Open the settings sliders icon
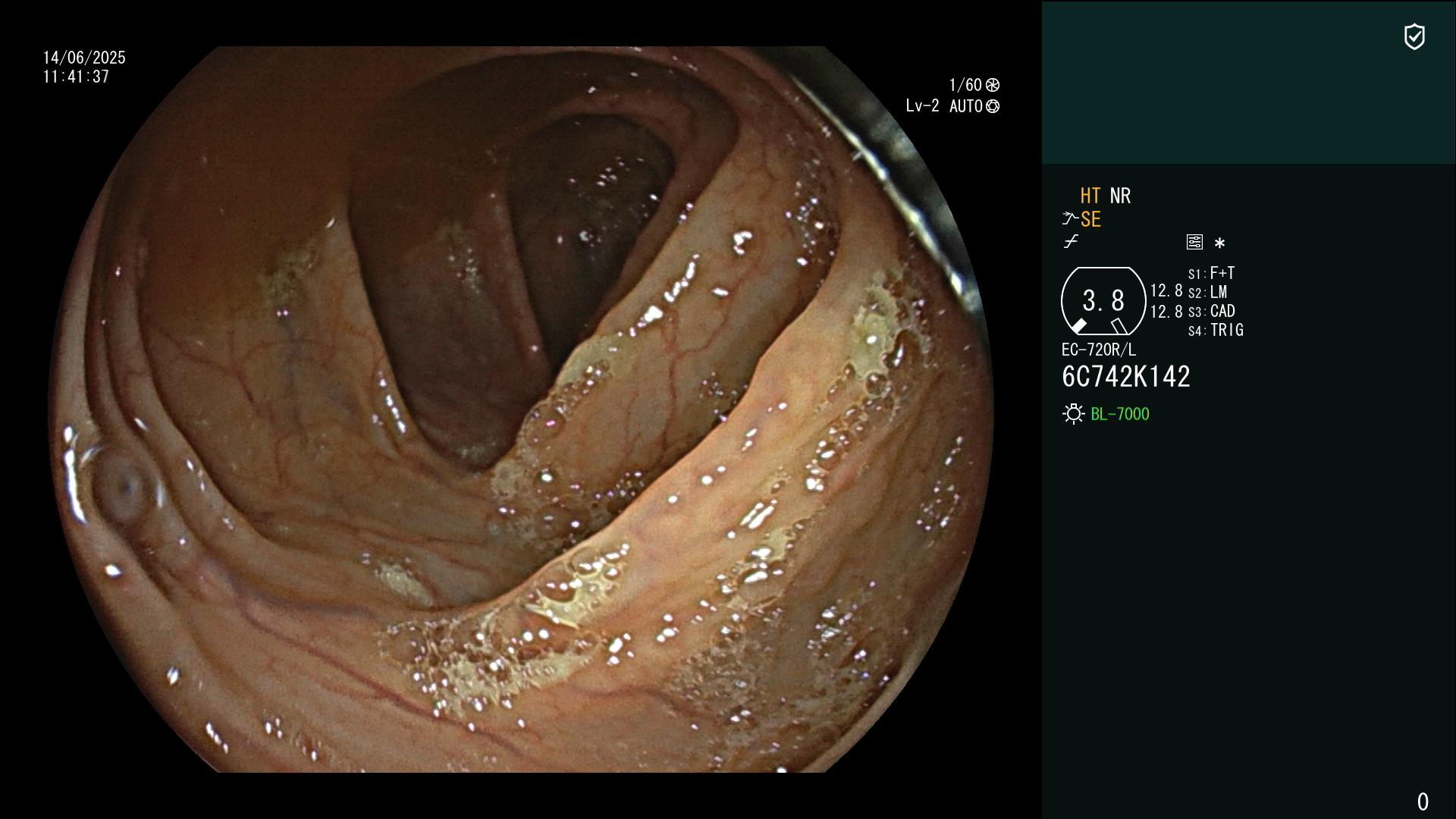 click(1194, 243)
